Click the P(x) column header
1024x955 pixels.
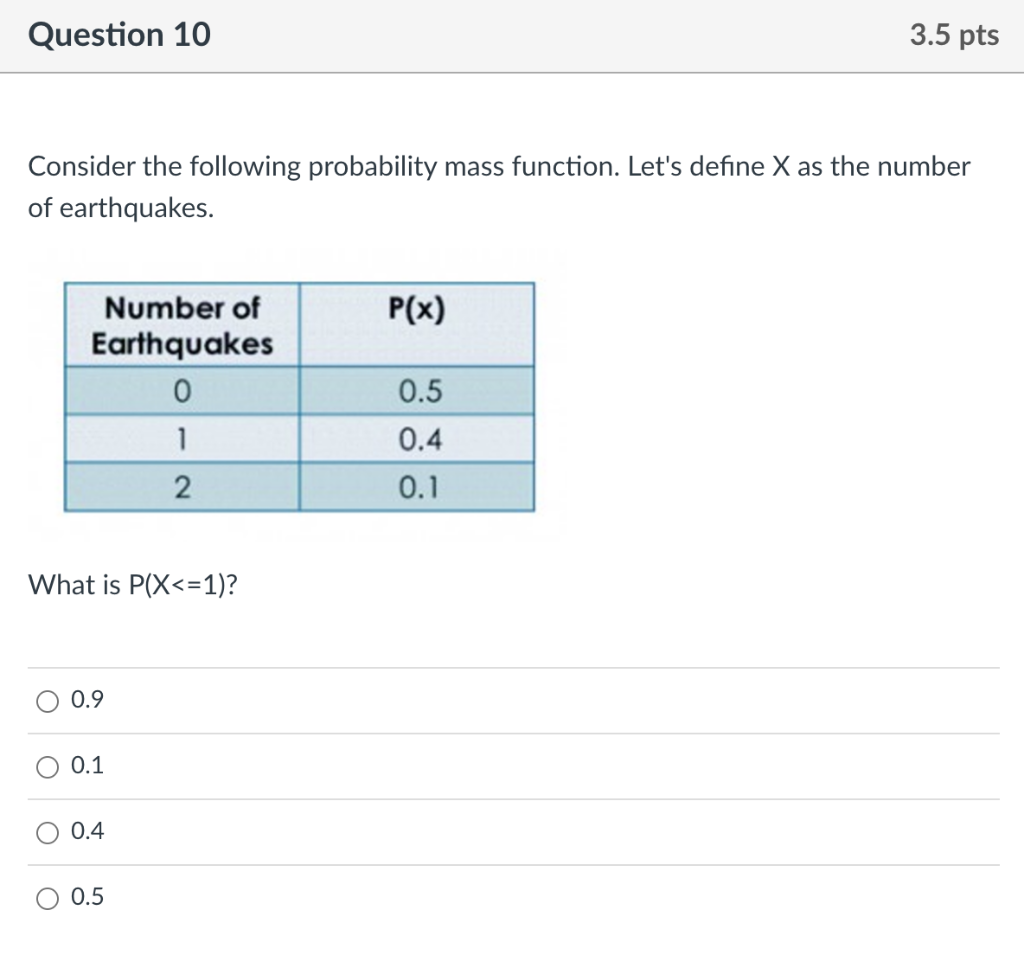click(x=417, y=308)
